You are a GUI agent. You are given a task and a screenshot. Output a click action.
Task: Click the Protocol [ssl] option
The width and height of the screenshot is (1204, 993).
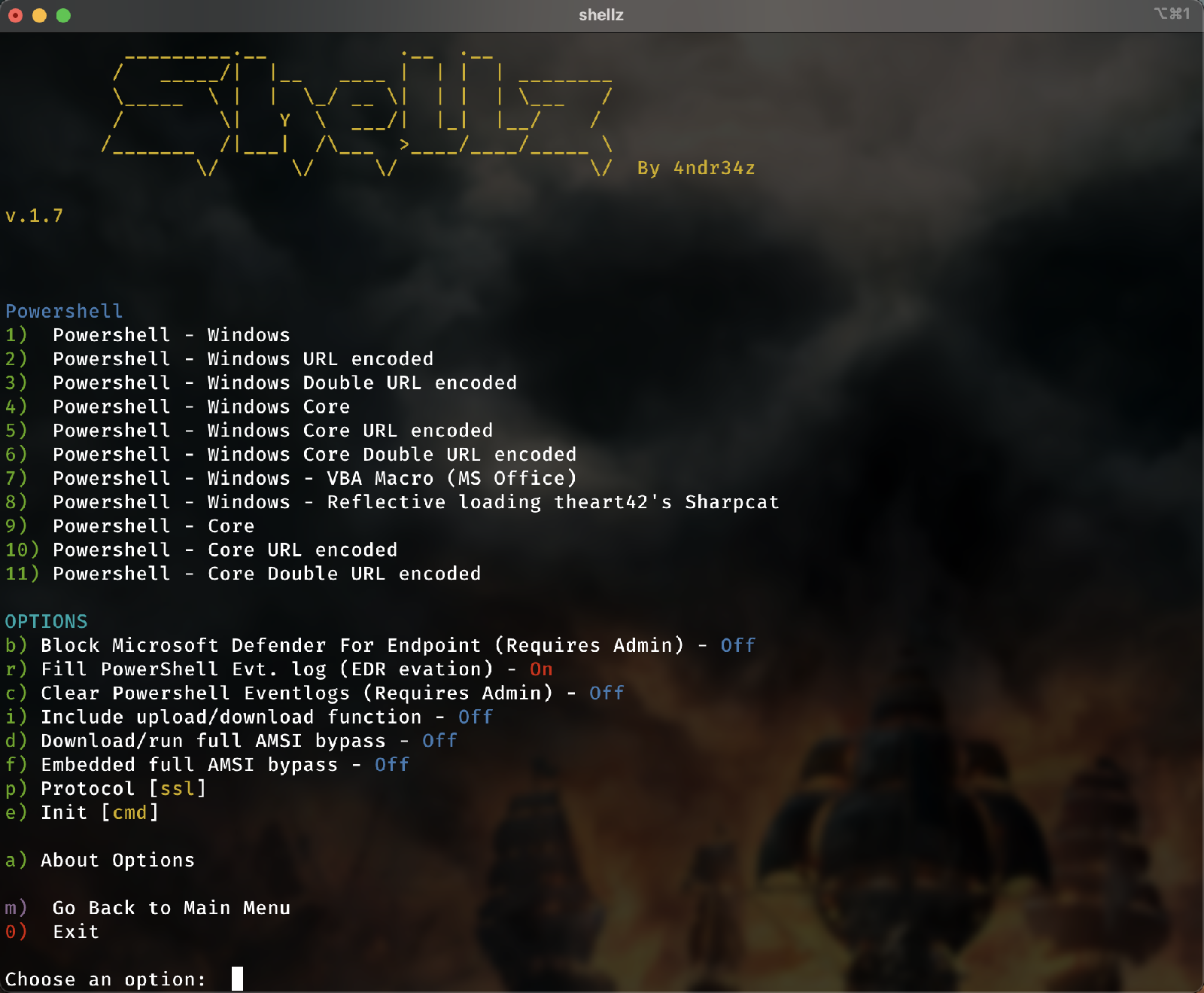coord(105,789)
